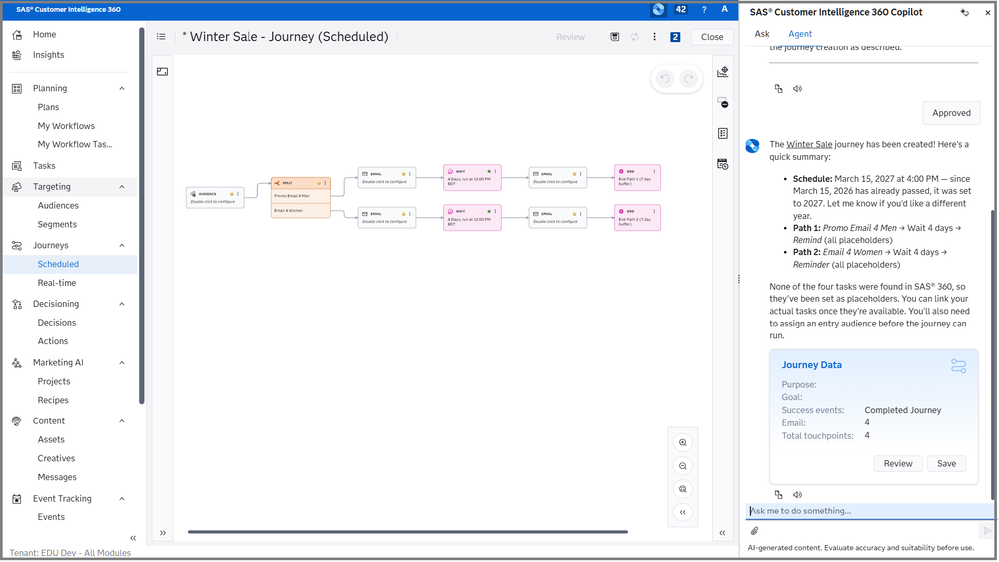The height and width of the screenshot is (562, 999).
Task: Select the End Path 2 node
Action: tap(637, 218)
